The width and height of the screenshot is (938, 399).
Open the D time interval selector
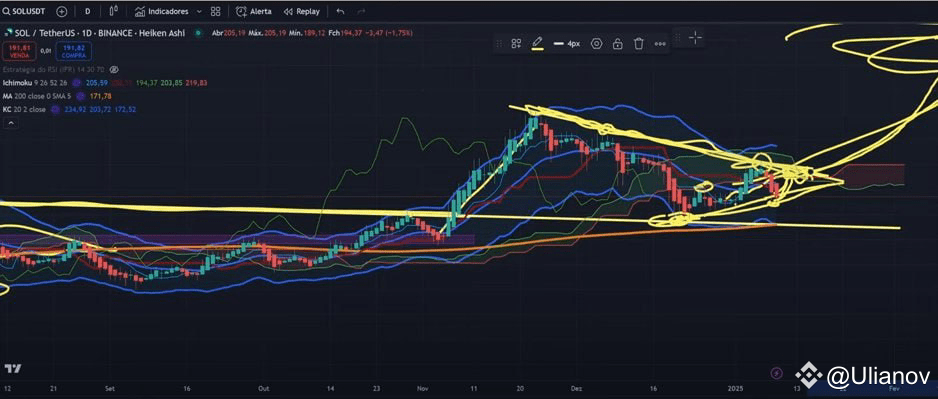88,11
